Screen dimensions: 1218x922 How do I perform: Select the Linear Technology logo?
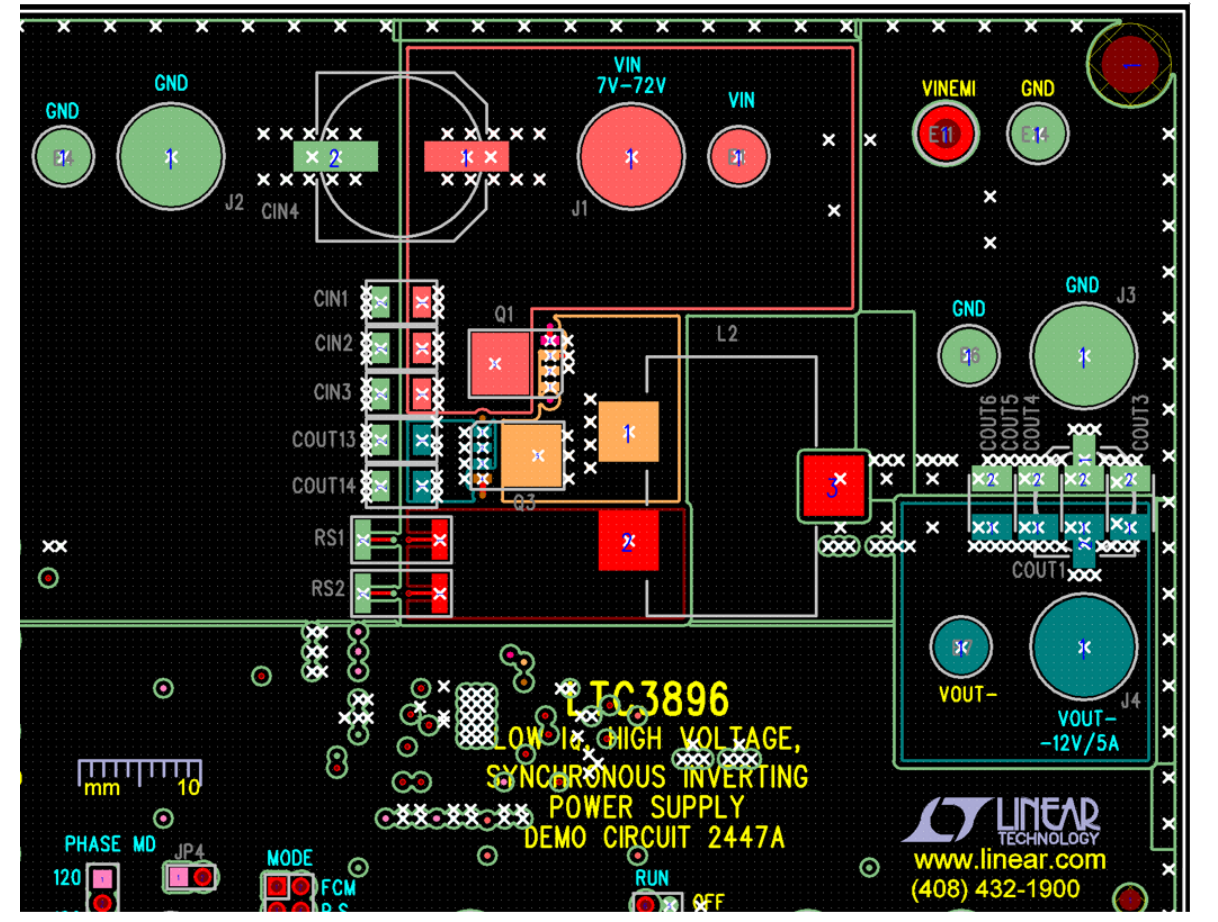(x=1000, y=820)
